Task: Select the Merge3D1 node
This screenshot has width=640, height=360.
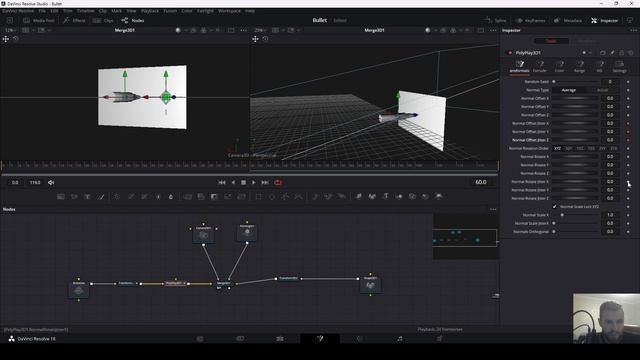Action: click(223, 283)
